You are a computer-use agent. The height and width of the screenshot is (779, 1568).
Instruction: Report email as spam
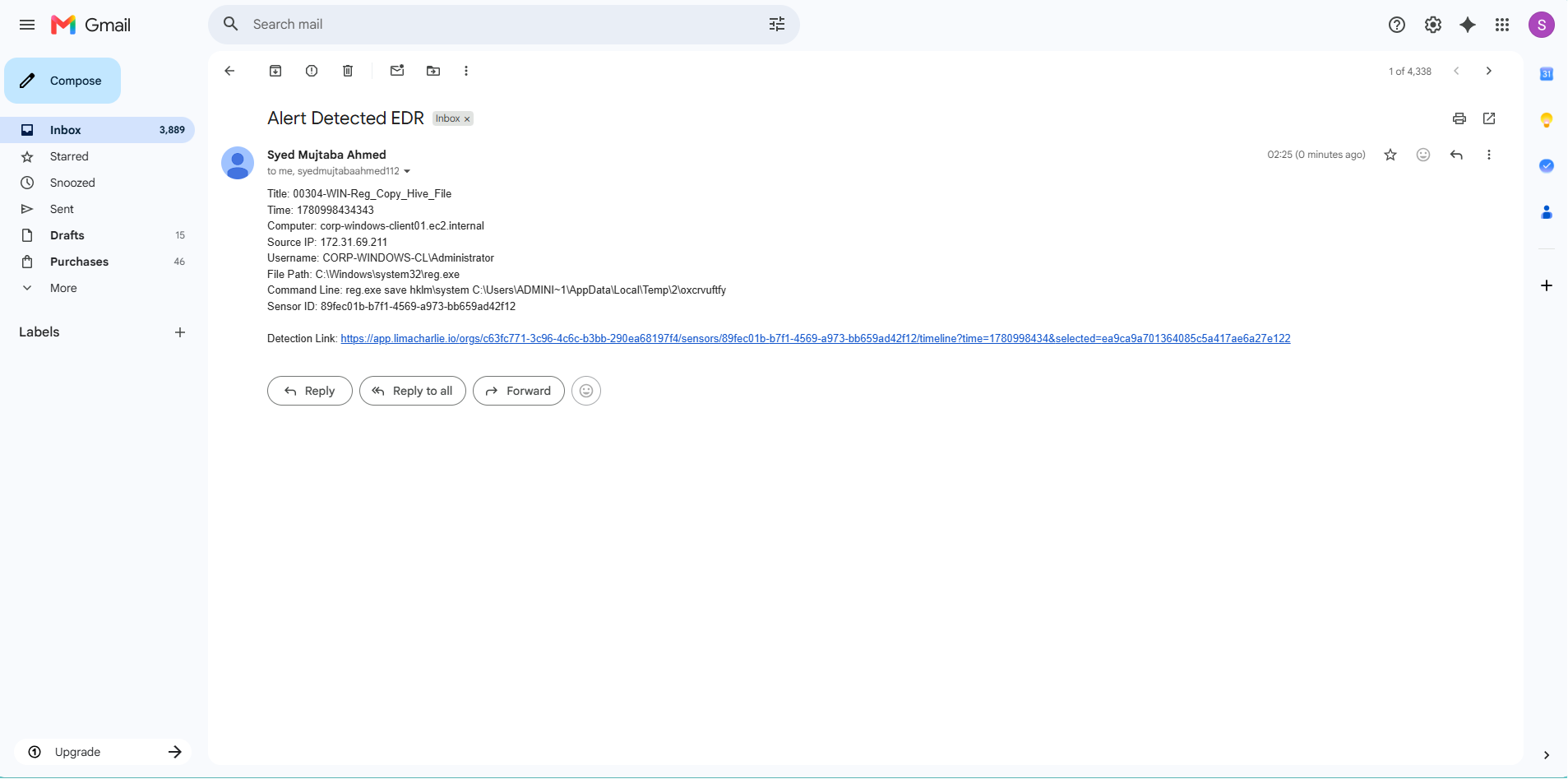pyautogui.click(x=312, y=71)
